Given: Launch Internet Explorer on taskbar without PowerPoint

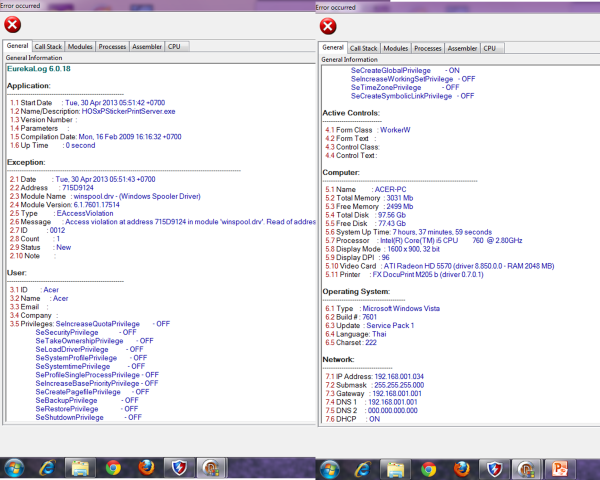Looking at the screenshot, I should tap(47, 468).
